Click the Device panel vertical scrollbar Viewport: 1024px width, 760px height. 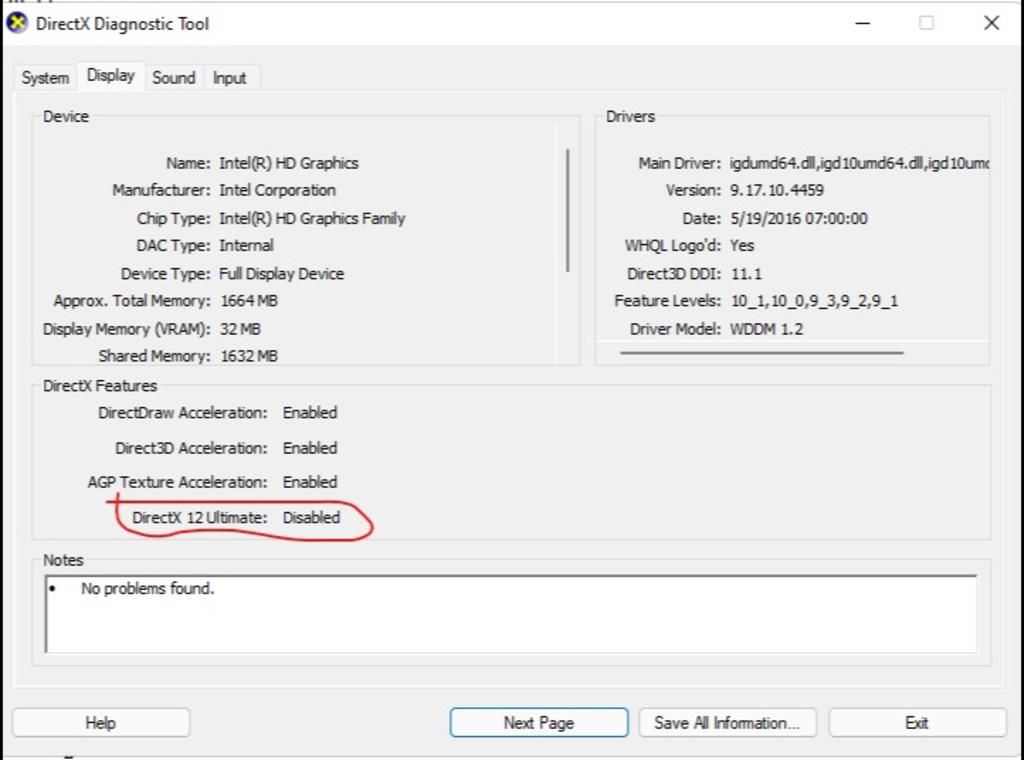(x=568, y=210)
